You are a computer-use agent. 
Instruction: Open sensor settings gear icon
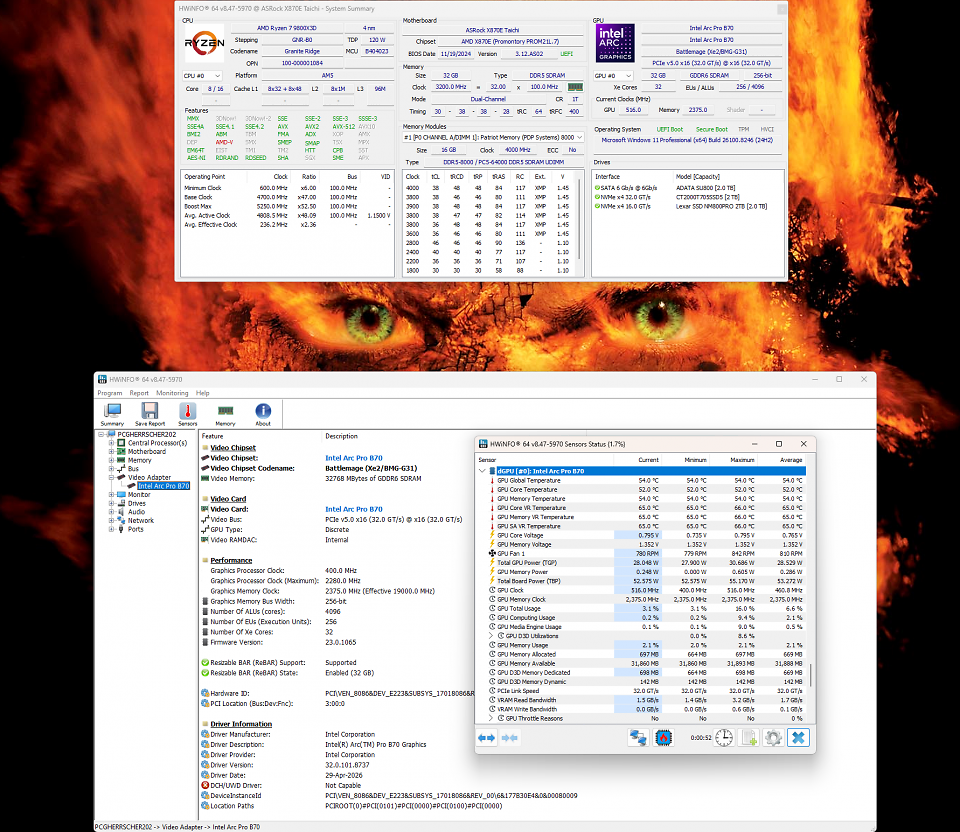coord(773,738)
